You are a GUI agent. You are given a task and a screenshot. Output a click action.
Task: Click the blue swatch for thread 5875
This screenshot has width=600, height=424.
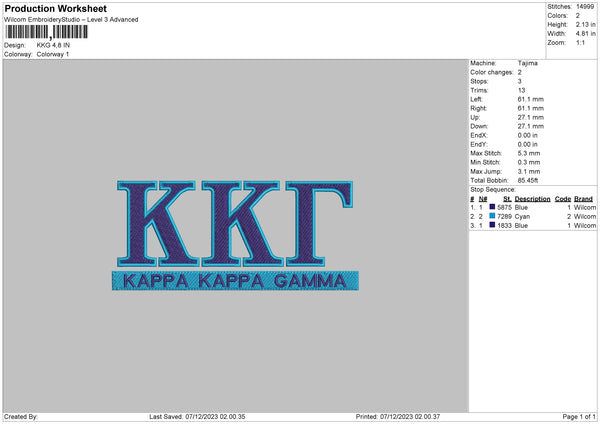coord(493,207)
